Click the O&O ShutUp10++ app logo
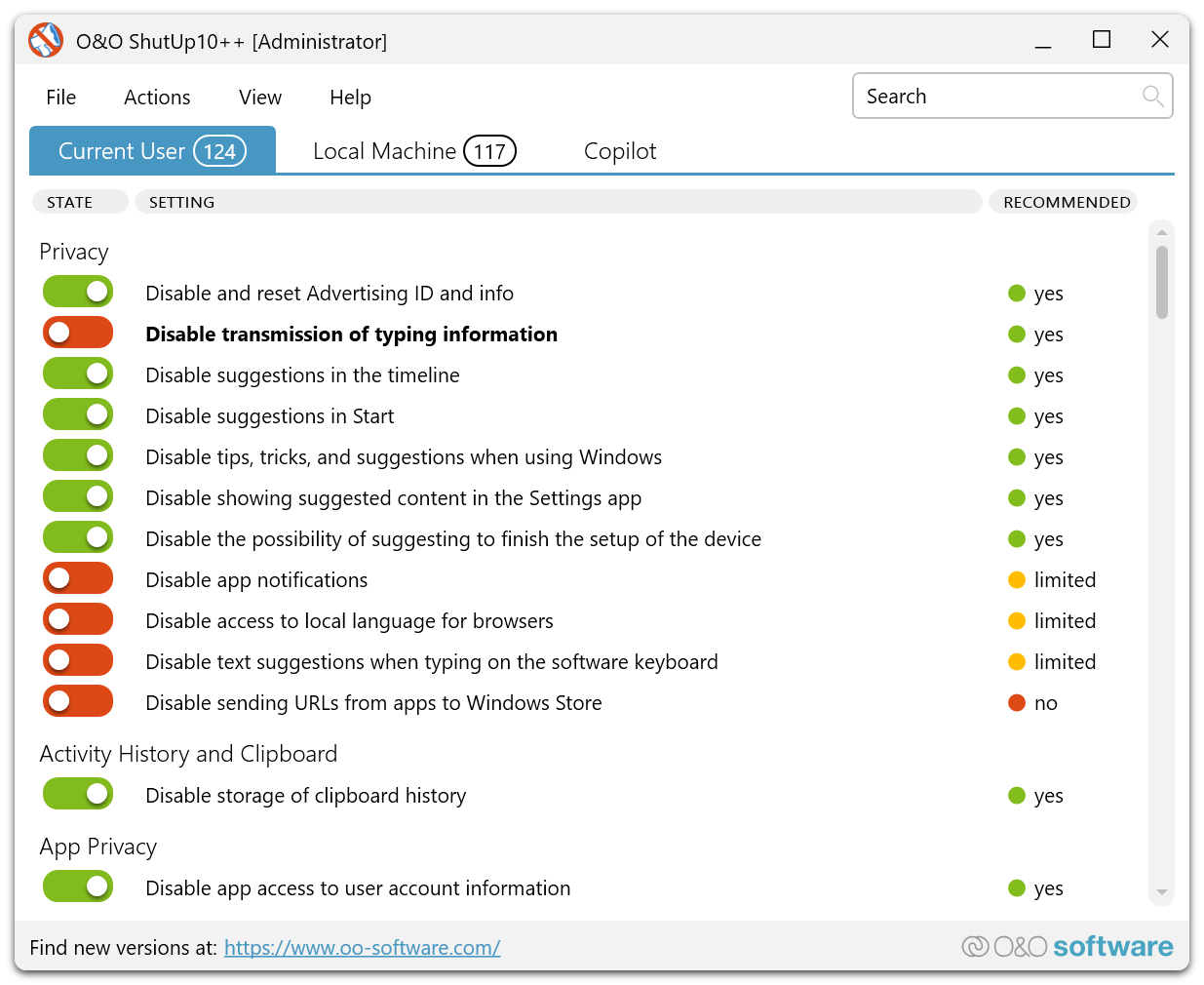The image size is (1204, 985). (x=45, y=41)
